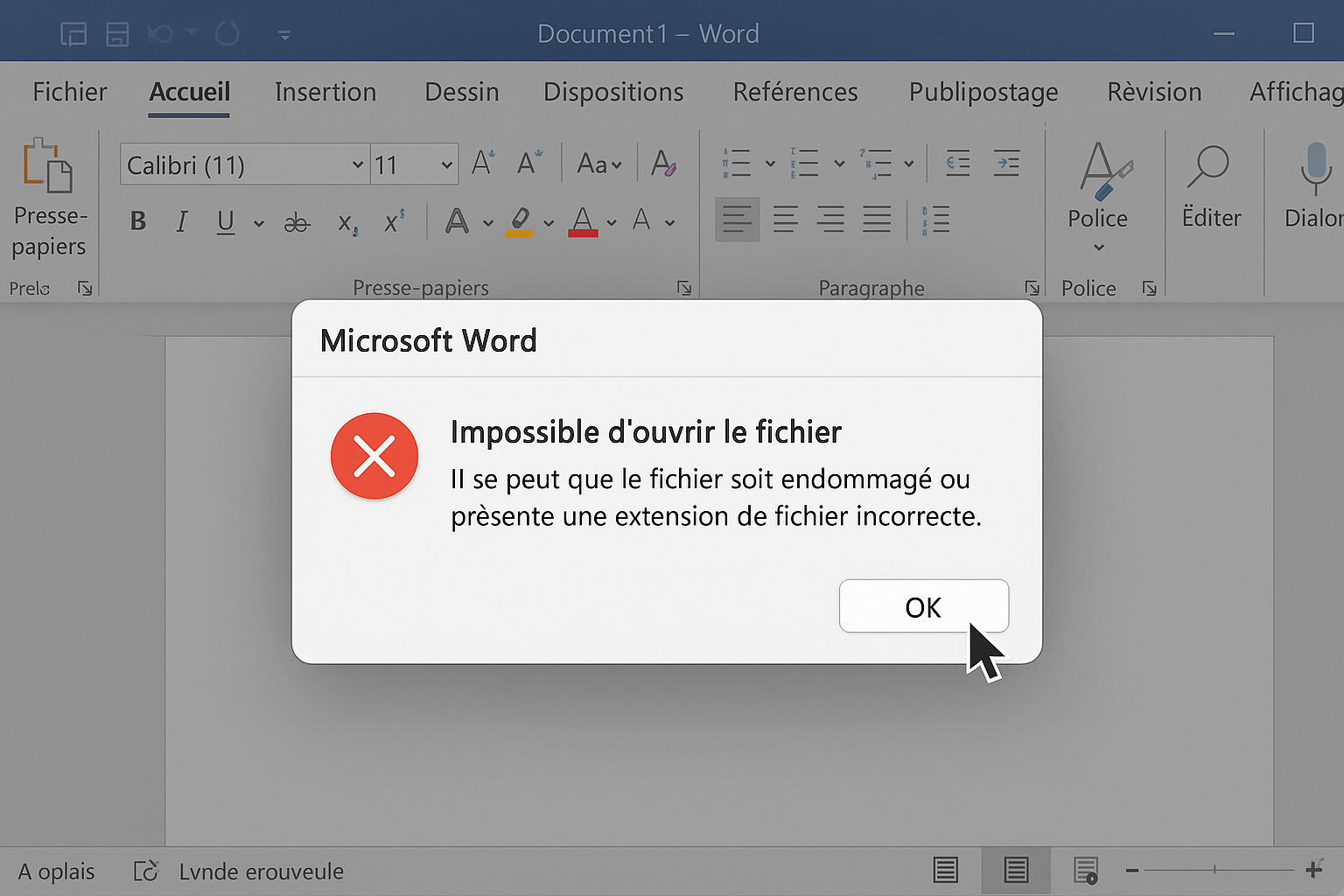Go to the Dispositions tab
The width and height of the screenshot is (1344, 896).
click(x=613, y=92)
